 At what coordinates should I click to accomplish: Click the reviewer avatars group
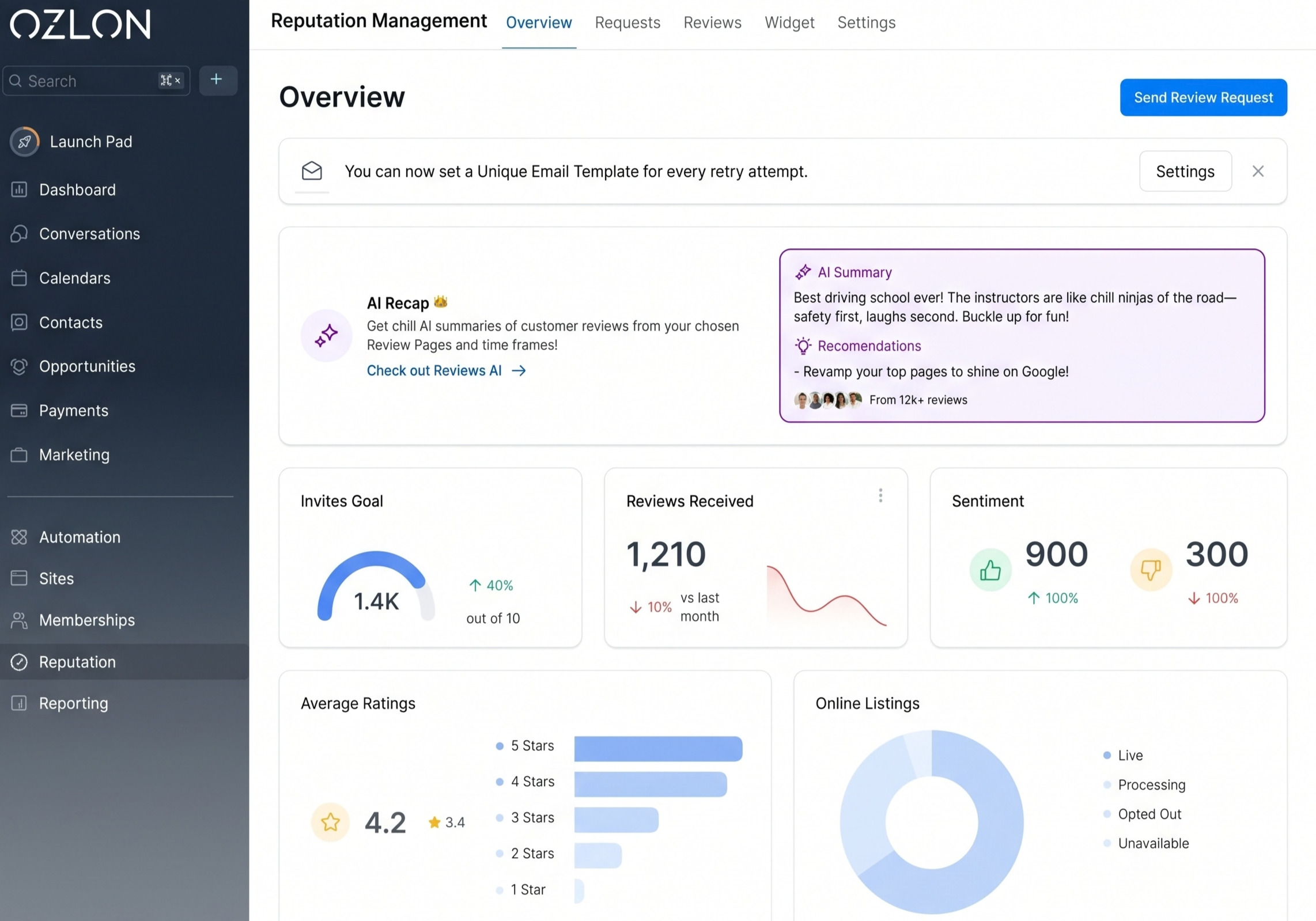pos(827,400)
